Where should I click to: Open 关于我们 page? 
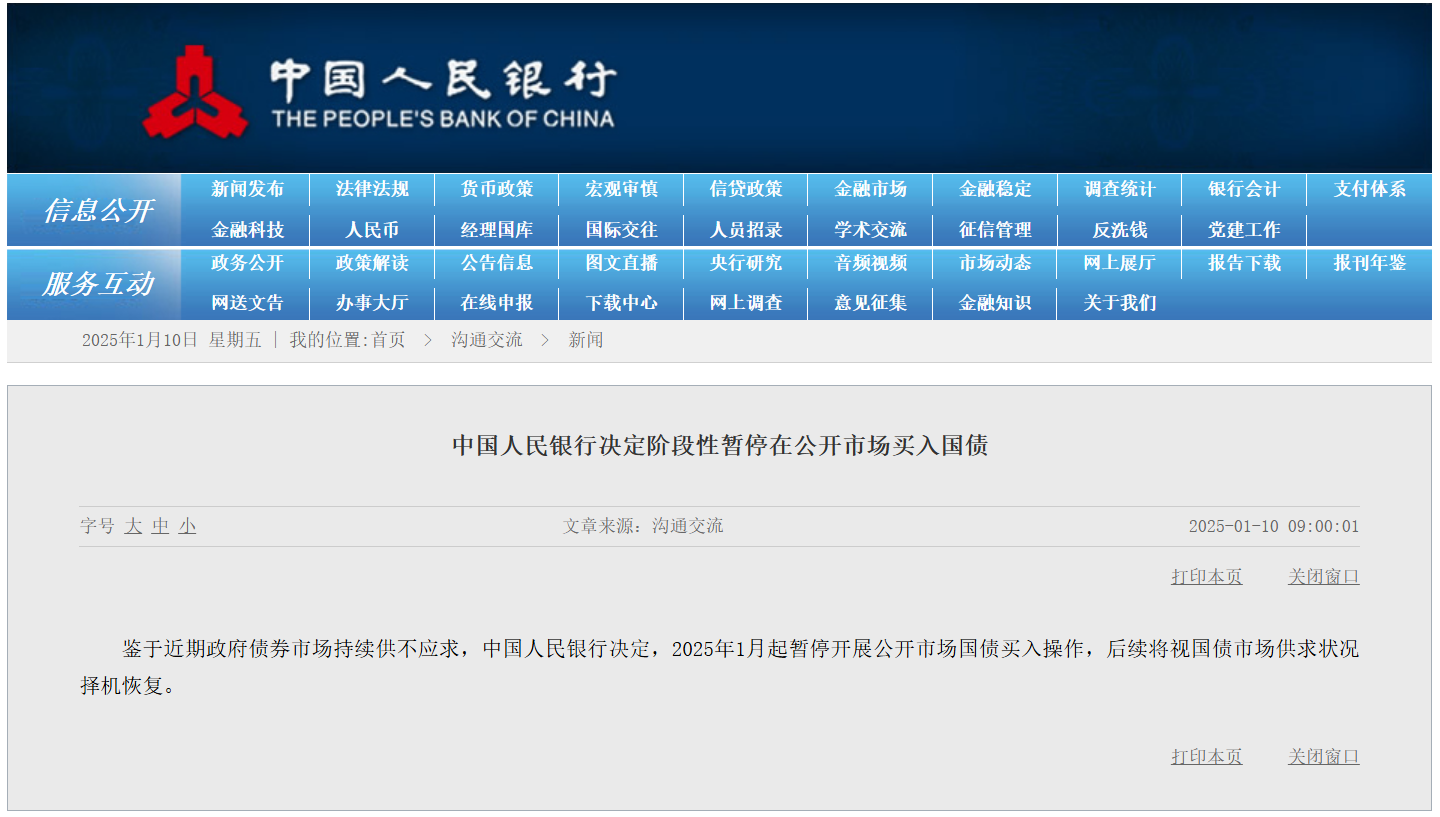coord(1120,303)
